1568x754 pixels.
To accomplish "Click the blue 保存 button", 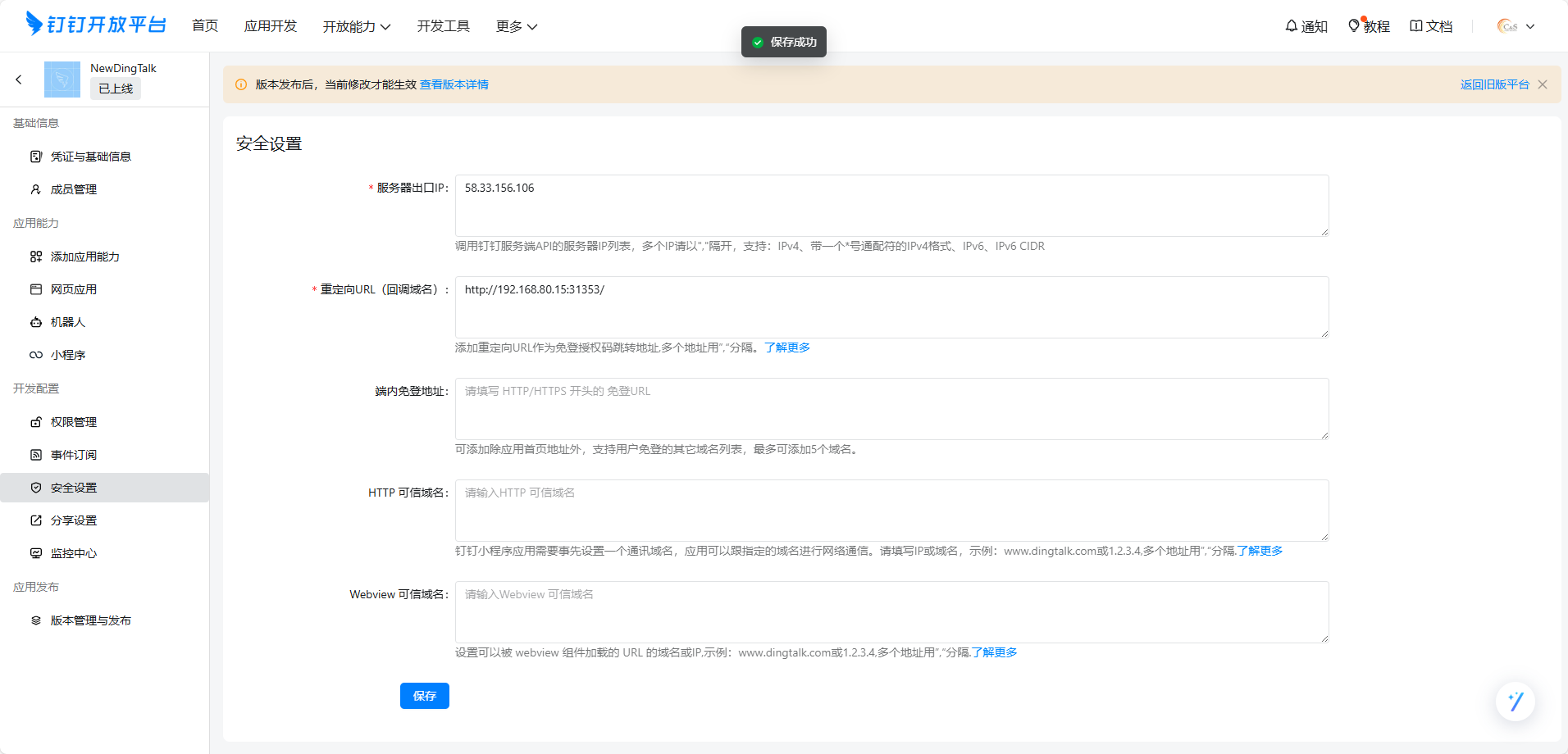I will click(x=424, y=696).
